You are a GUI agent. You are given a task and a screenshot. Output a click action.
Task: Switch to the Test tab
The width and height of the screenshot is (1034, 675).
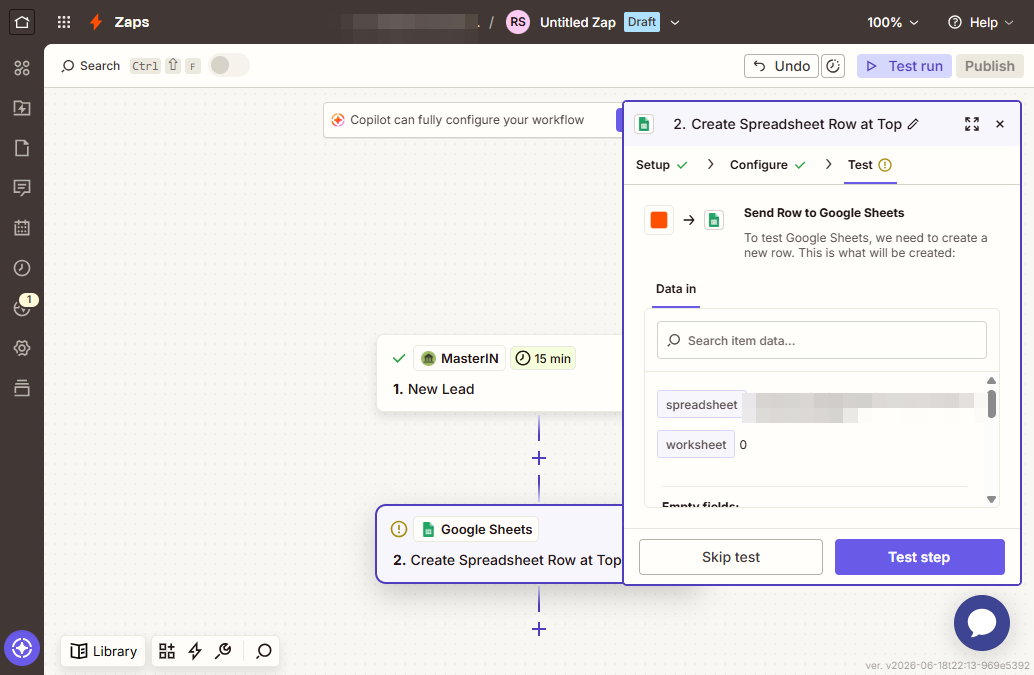click(869, 165)
